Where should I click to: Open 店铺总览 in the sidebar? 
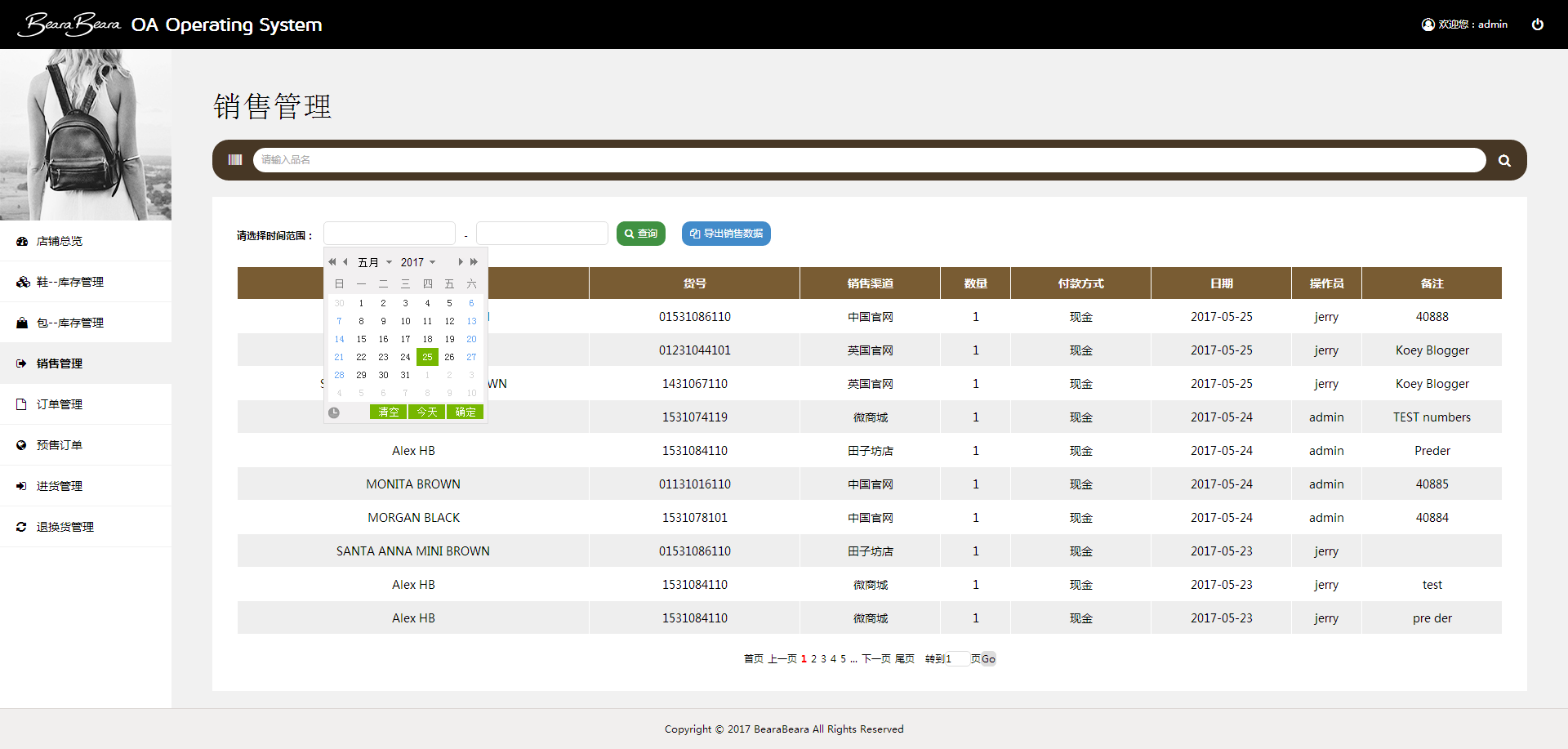click(x=60, y=241)
